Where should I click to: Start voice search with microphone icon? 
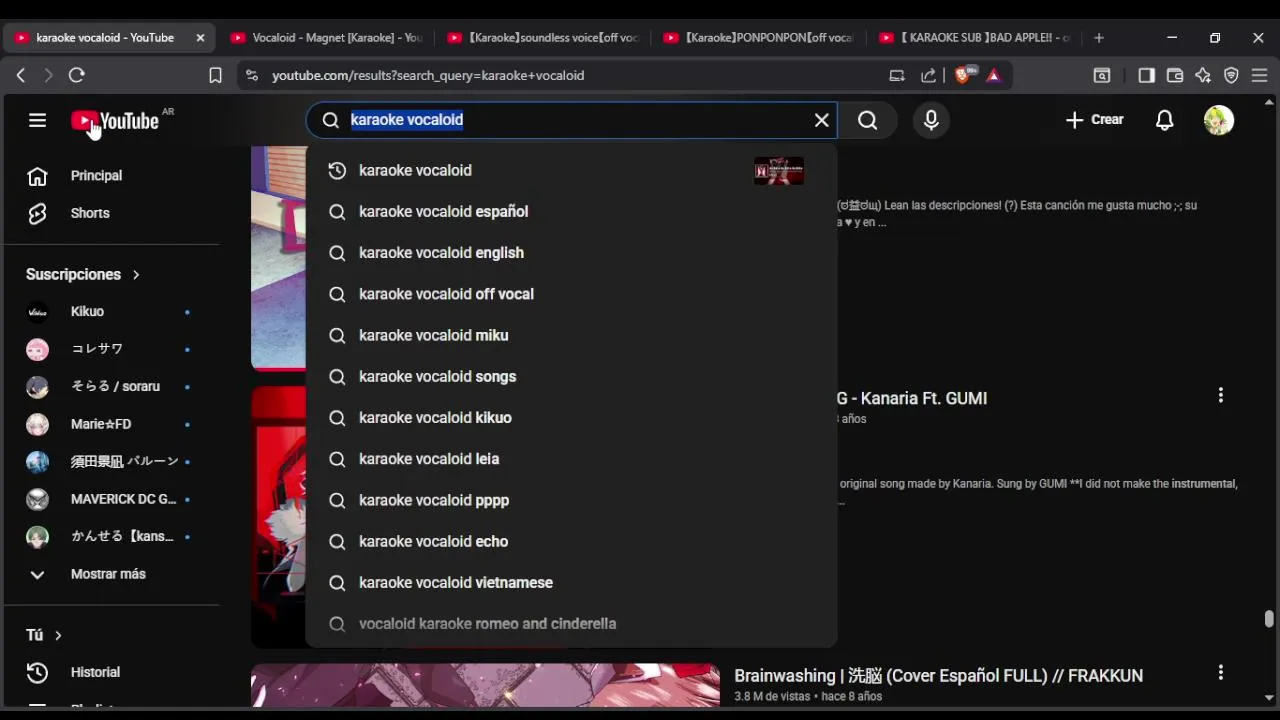931,120
